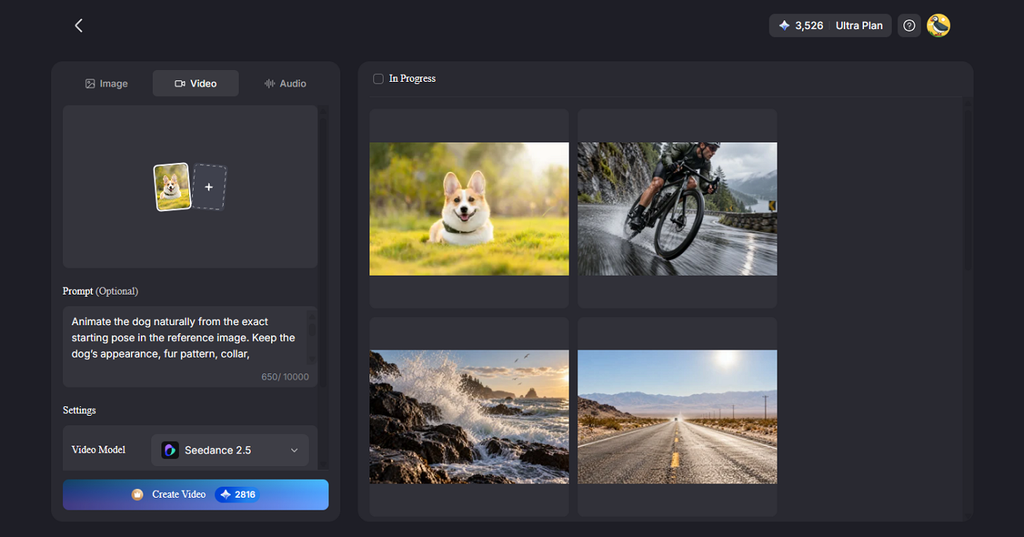Click the Settings heading
The image size is (1024, 537).
coord(79,410)
